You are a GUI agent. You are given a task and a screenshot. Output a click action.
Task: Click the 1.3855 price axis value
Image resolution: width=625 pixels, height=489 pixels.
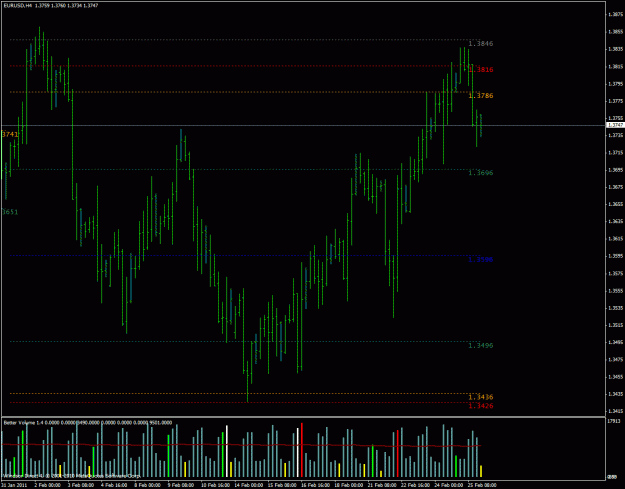616,31
